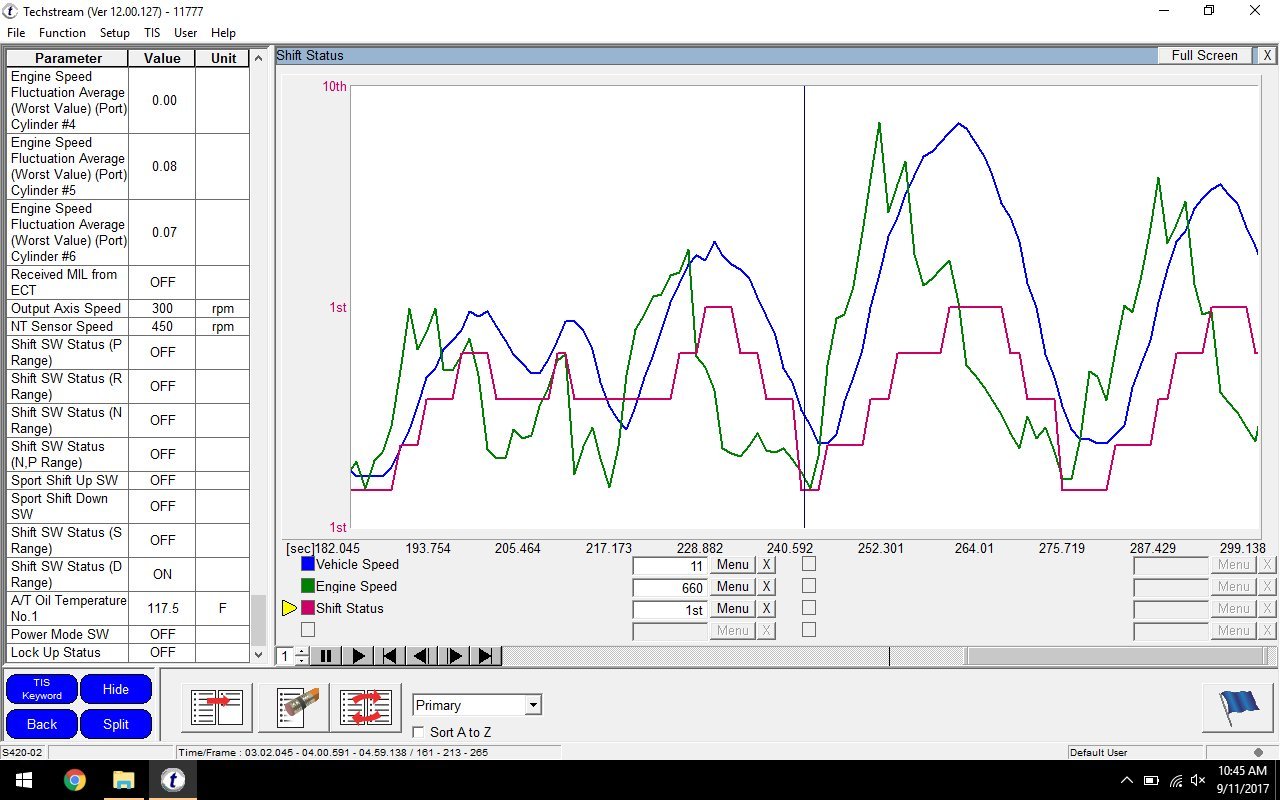Tick the checkbox on the Engine Speed row
Viewport: 1280px width, 800px height.
point(809,586)
